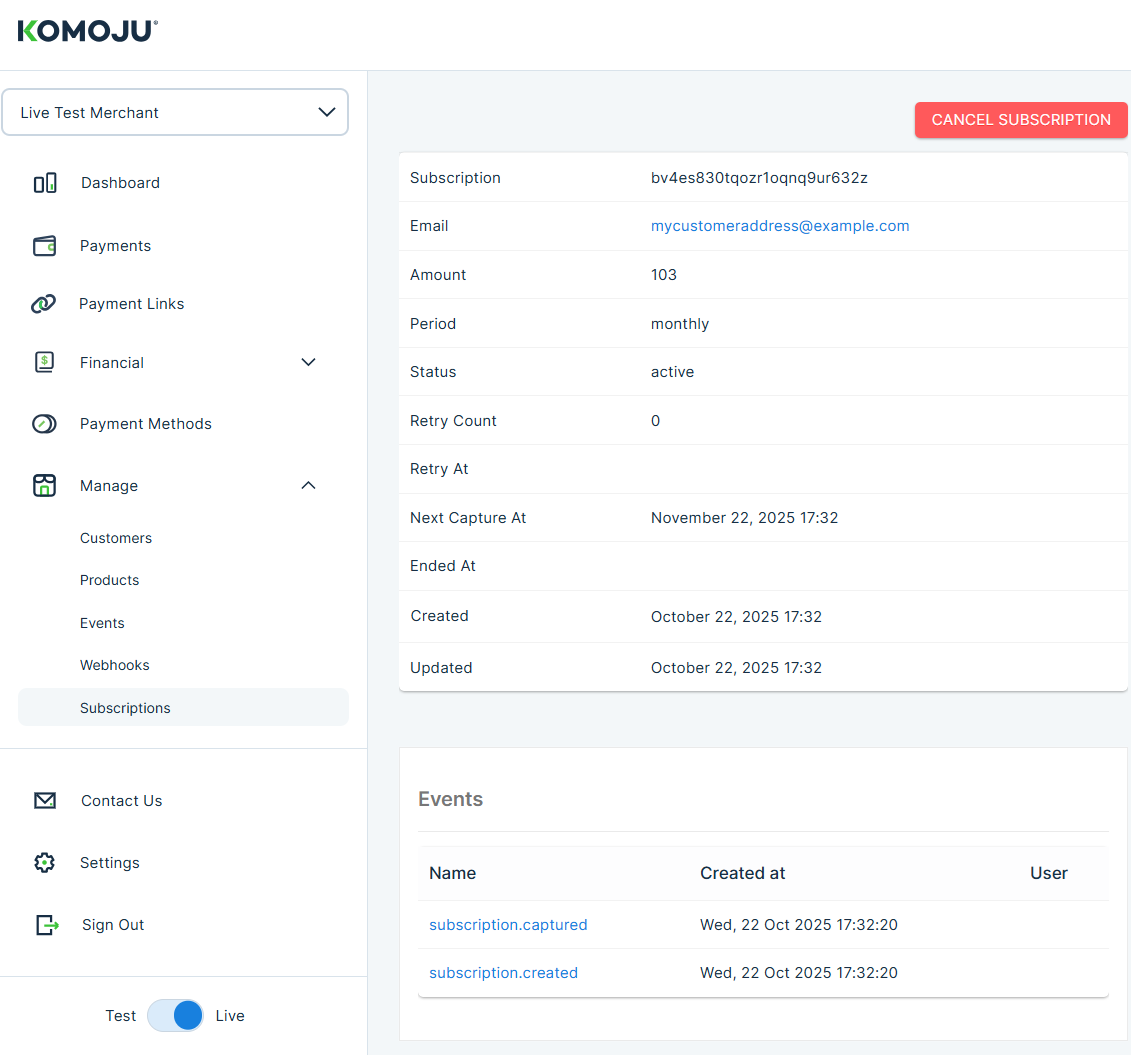The image size is (1131, 1055).
Task: Click the Dashboard bar chart icon
Action: (x=45, y=183)
